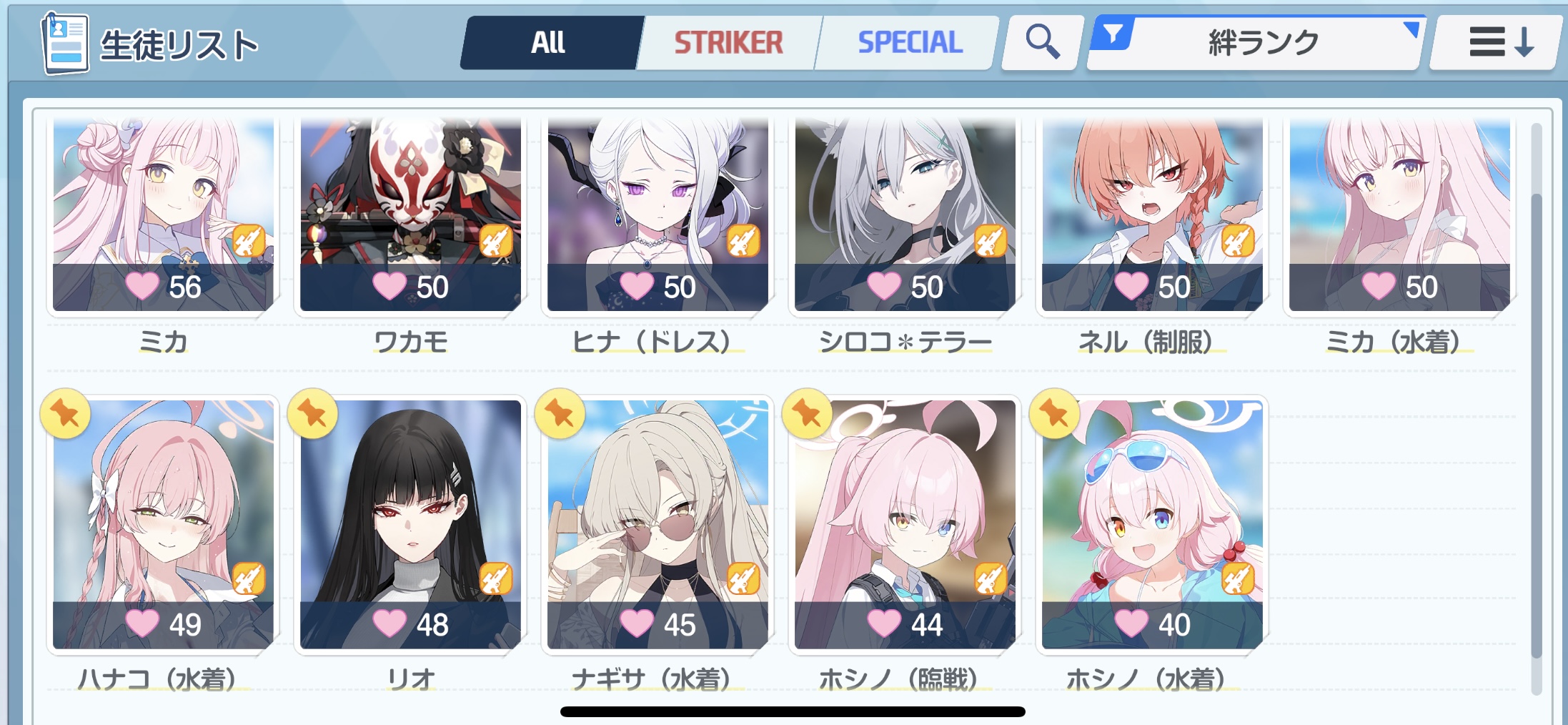Click the pink heart on リオ's card
This screenshot has height=725, width=1568.
pos(389,623)
